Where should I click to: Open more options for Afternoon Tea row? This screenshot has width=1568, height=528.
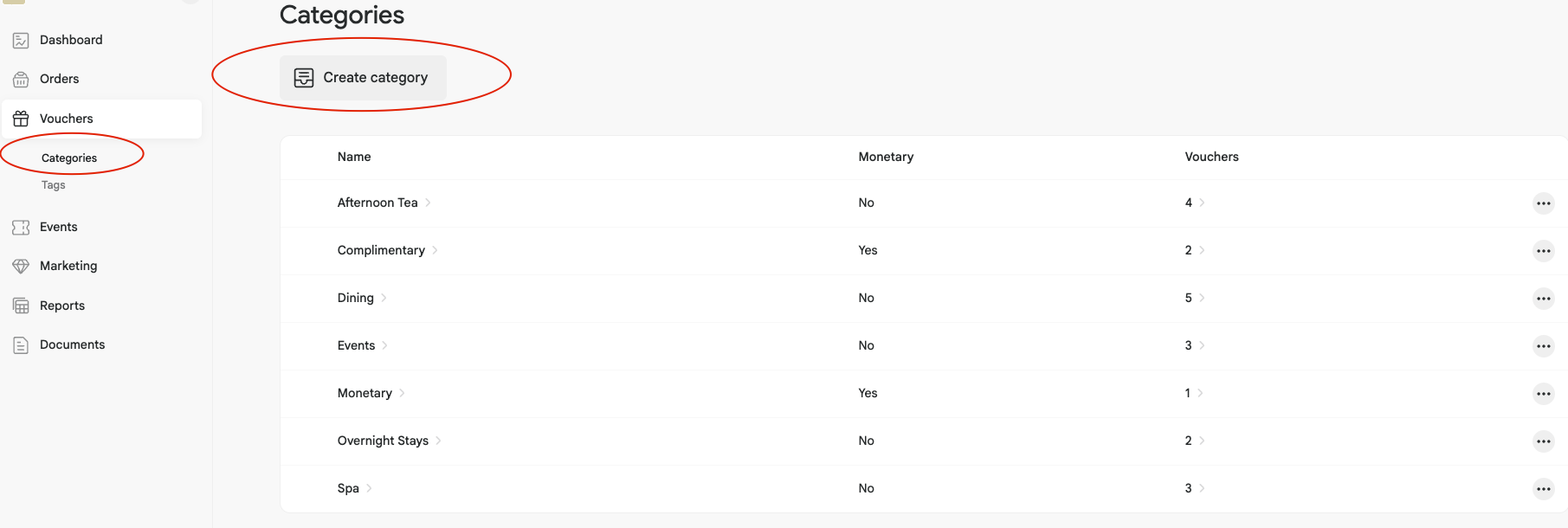(1543, 203)
